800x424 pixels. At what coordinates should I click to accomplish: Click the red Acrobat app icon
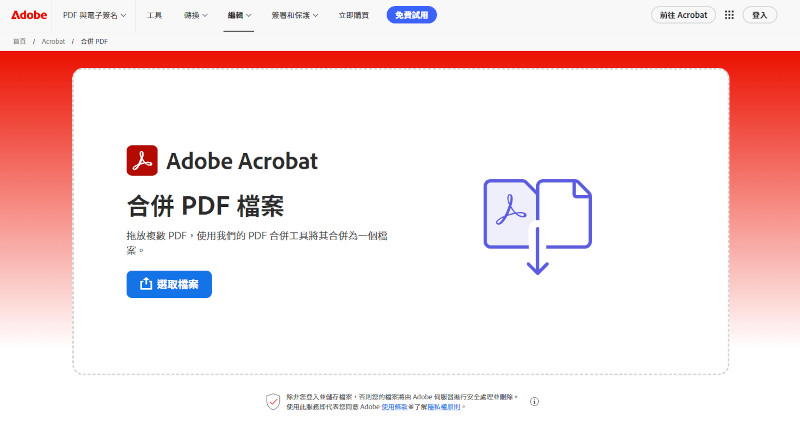coord(142,160)
